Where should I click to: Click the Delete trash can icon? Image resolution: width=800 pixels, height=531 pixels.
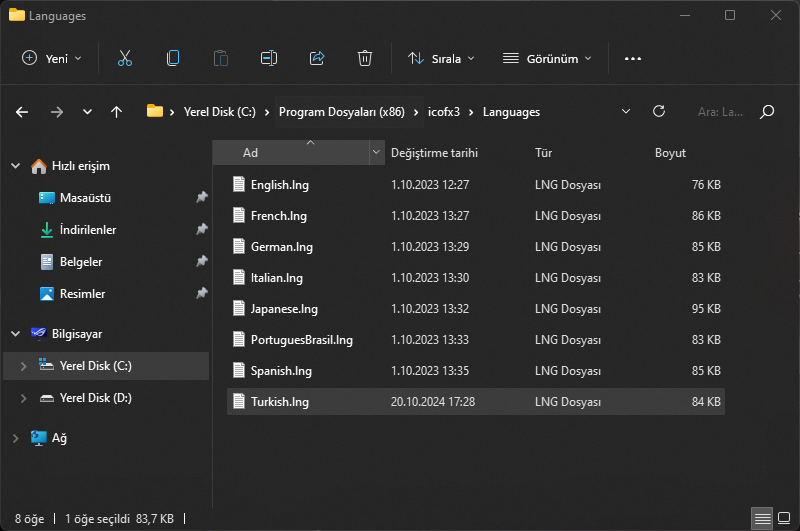[x=365, y=58]
